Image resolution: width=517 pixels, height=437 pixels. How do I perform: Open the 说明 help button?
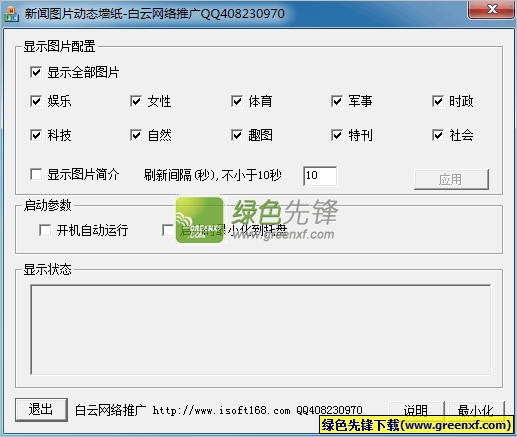click(x=416, y=409)
